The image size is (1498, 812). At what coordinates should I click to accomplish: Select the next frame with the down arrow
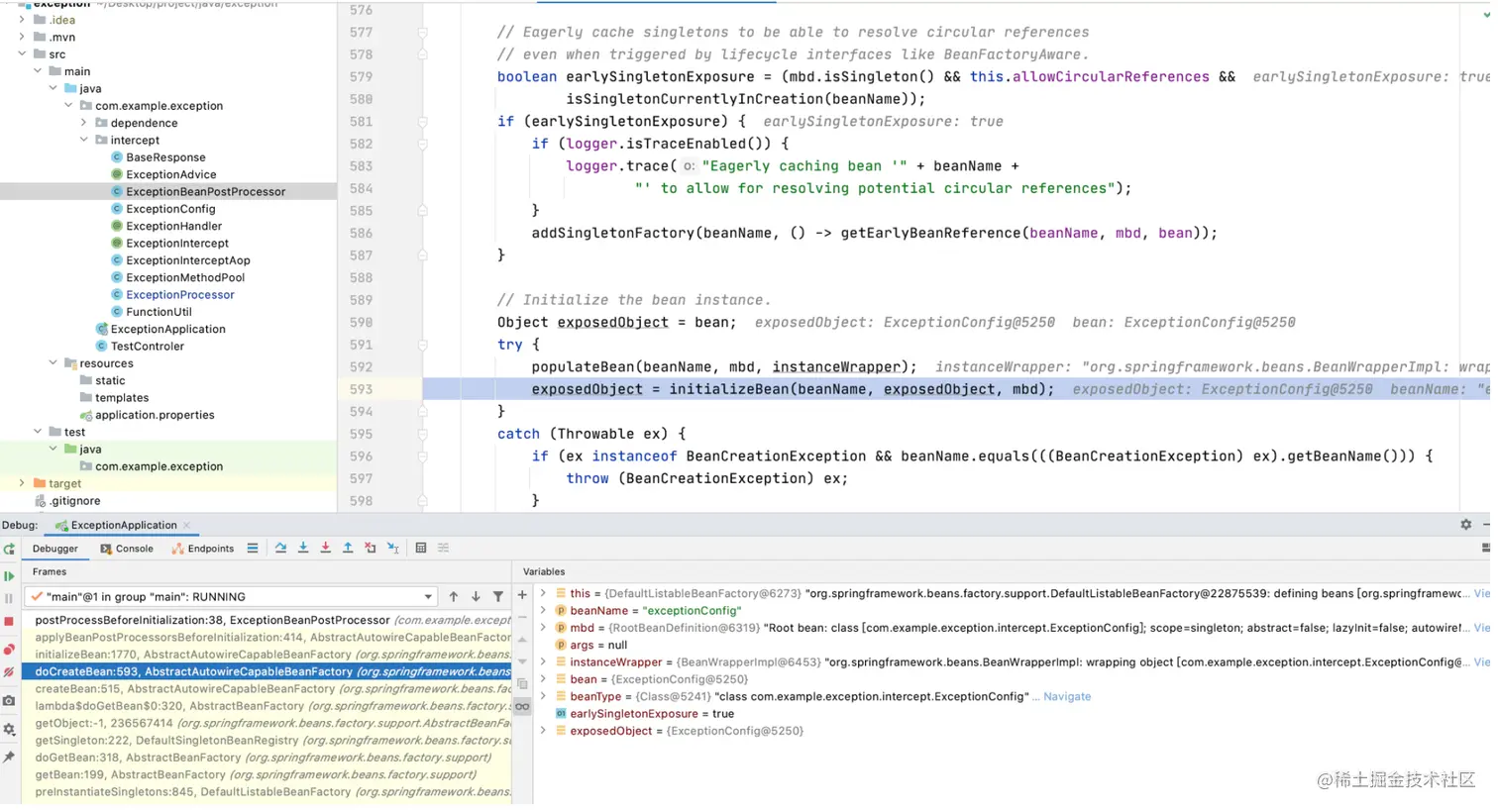(x=476, y=597)
